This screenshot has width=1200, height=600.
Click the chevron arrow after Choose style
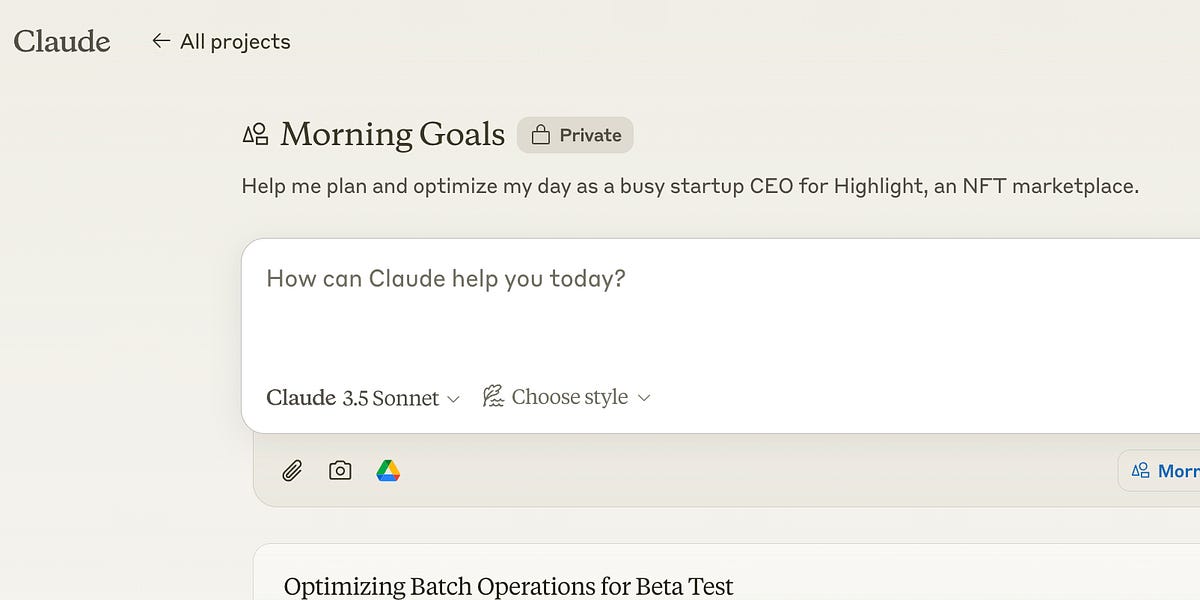(644, 398)
